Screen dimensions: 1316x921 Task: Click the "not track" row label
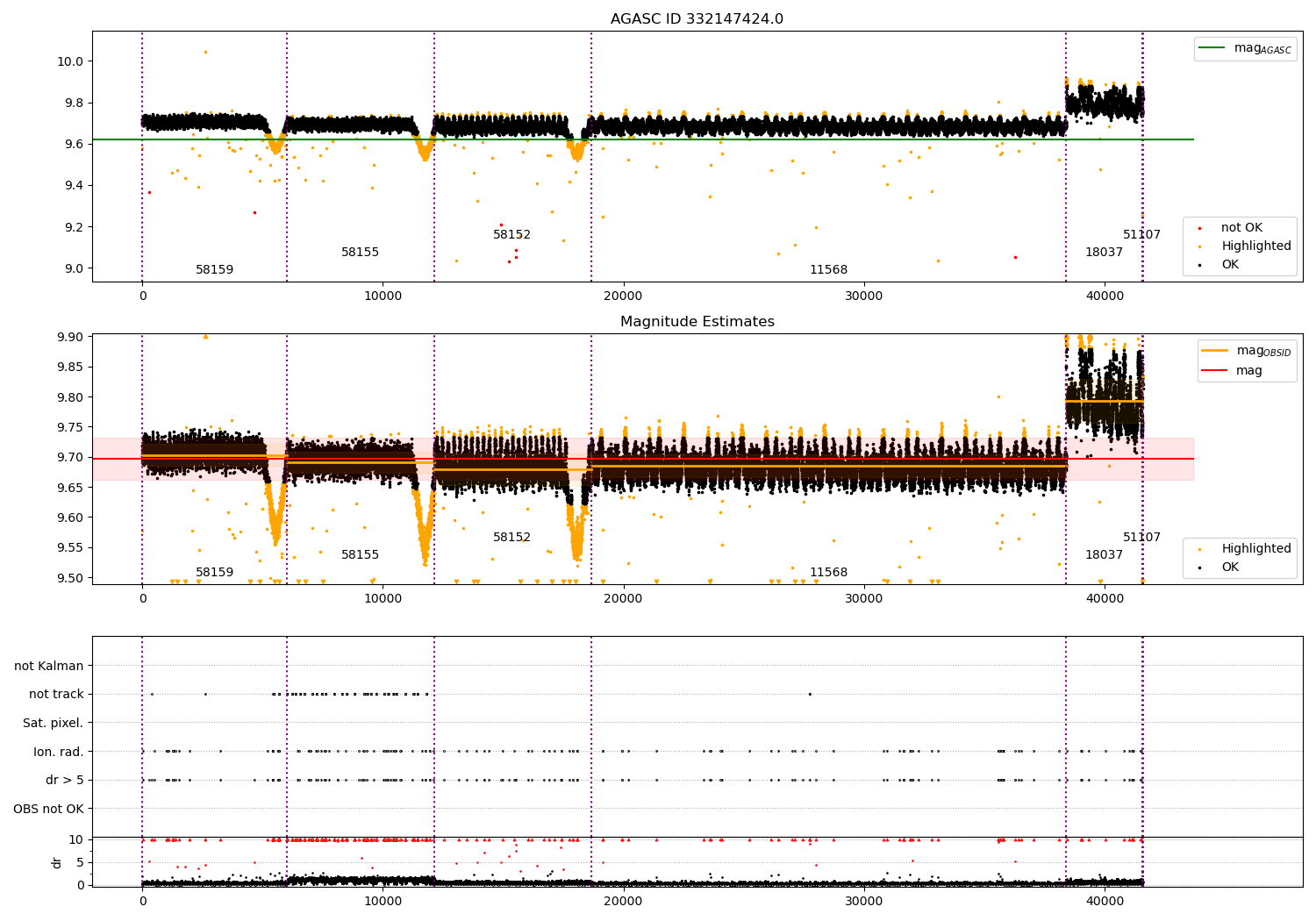56,694
